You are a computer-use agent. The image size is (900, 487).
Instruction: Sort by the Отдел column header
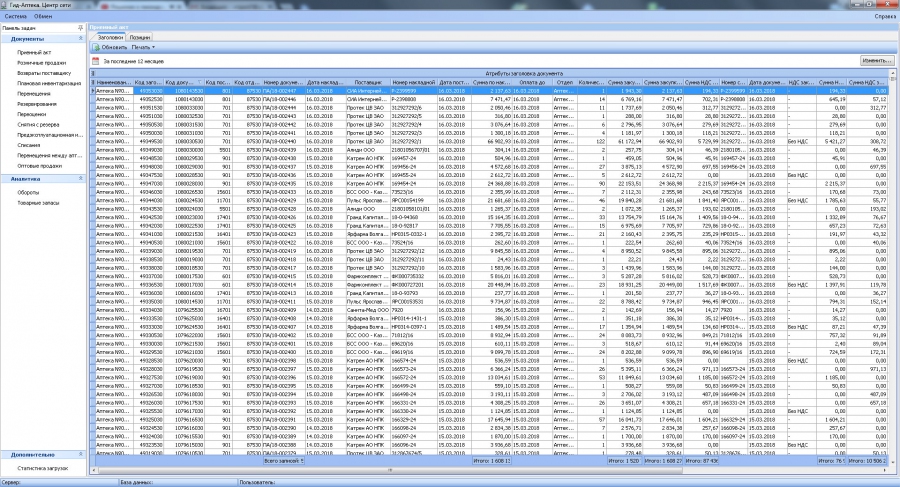click(565, 82)
